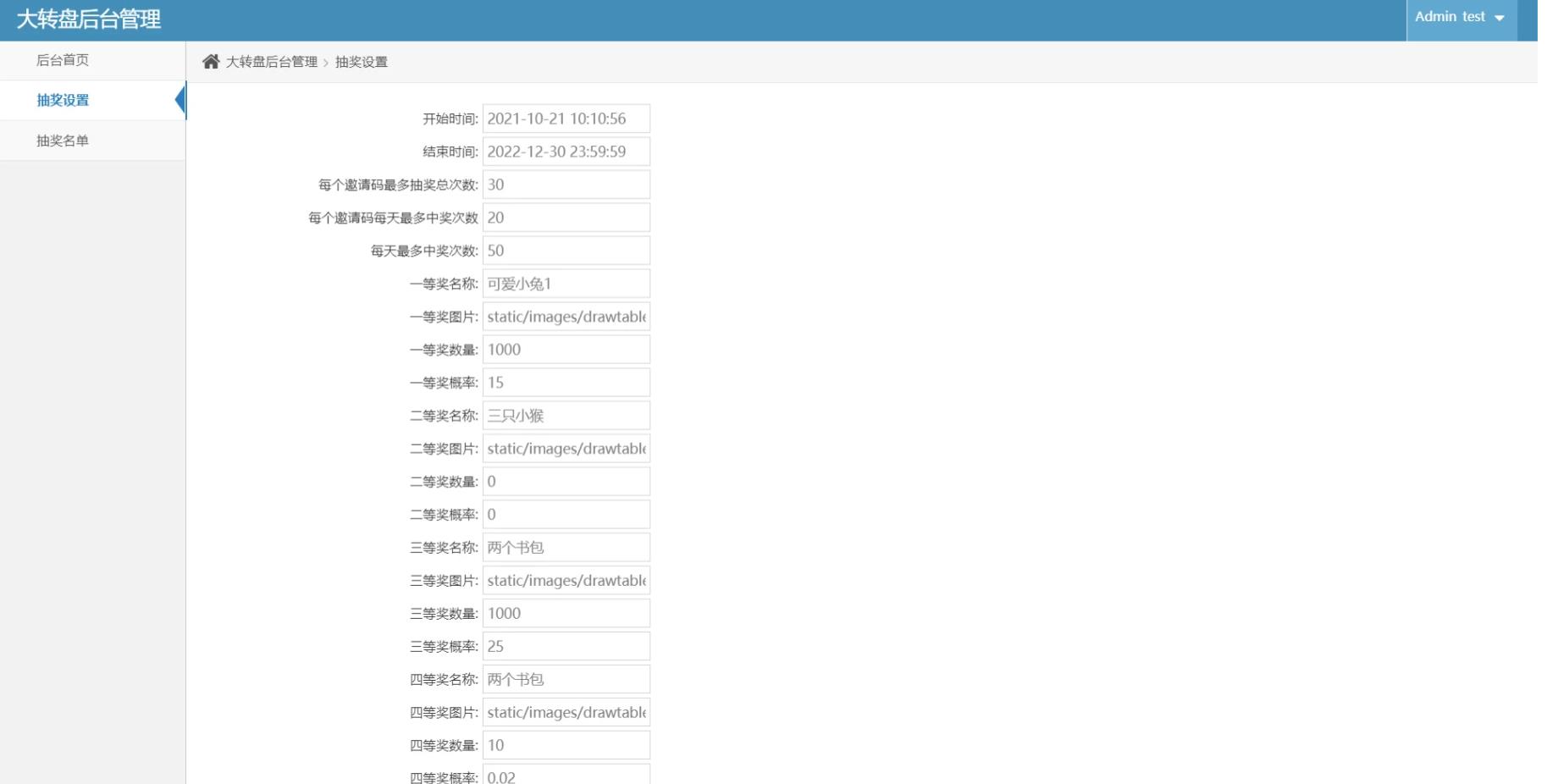This screenshot has width=1547, height=784.
Task: Select the 每个邀请码最多抽奖总次数 field
Action: (566, 185)
